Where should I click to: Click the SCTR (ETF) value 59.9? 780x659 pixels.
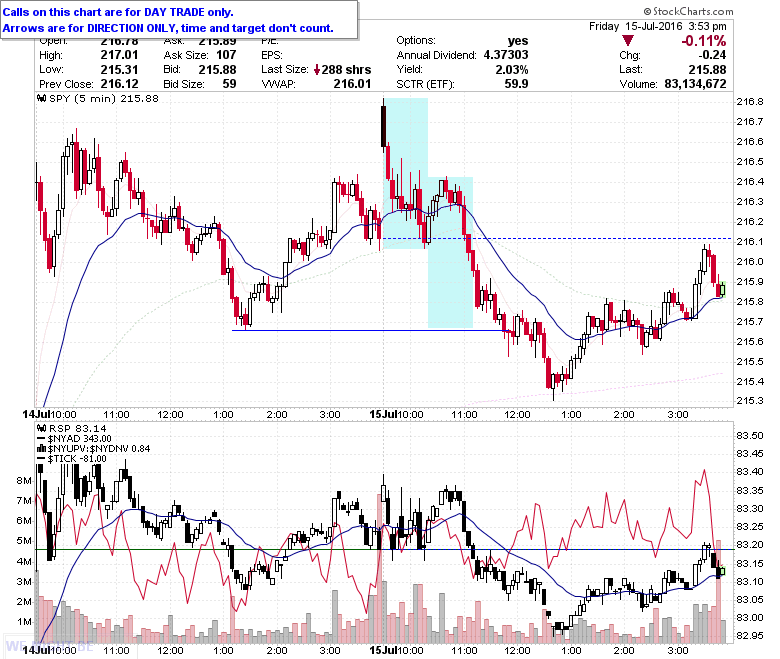516,84
